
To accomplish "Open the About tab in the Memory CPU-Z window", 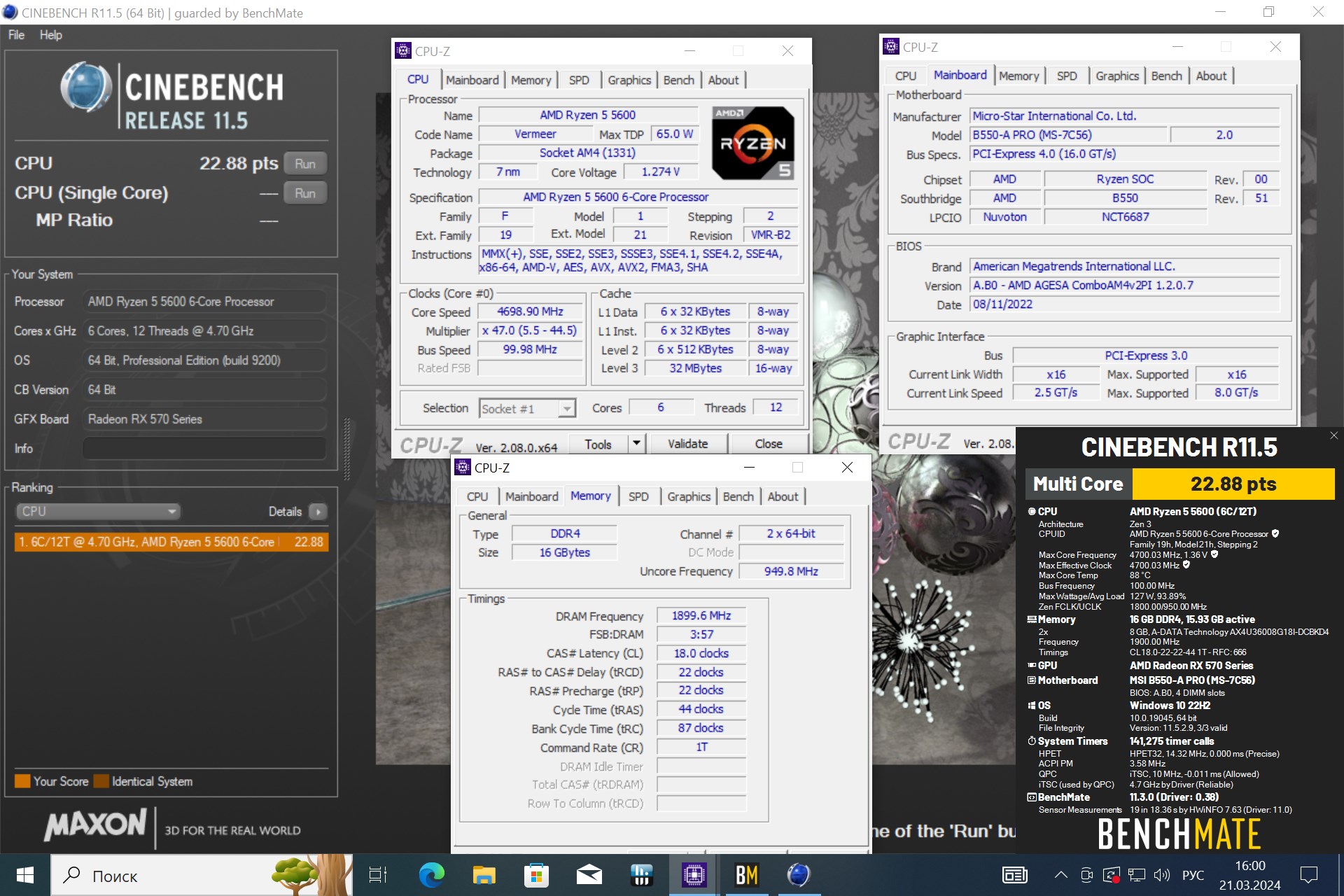I will point(783,496).
